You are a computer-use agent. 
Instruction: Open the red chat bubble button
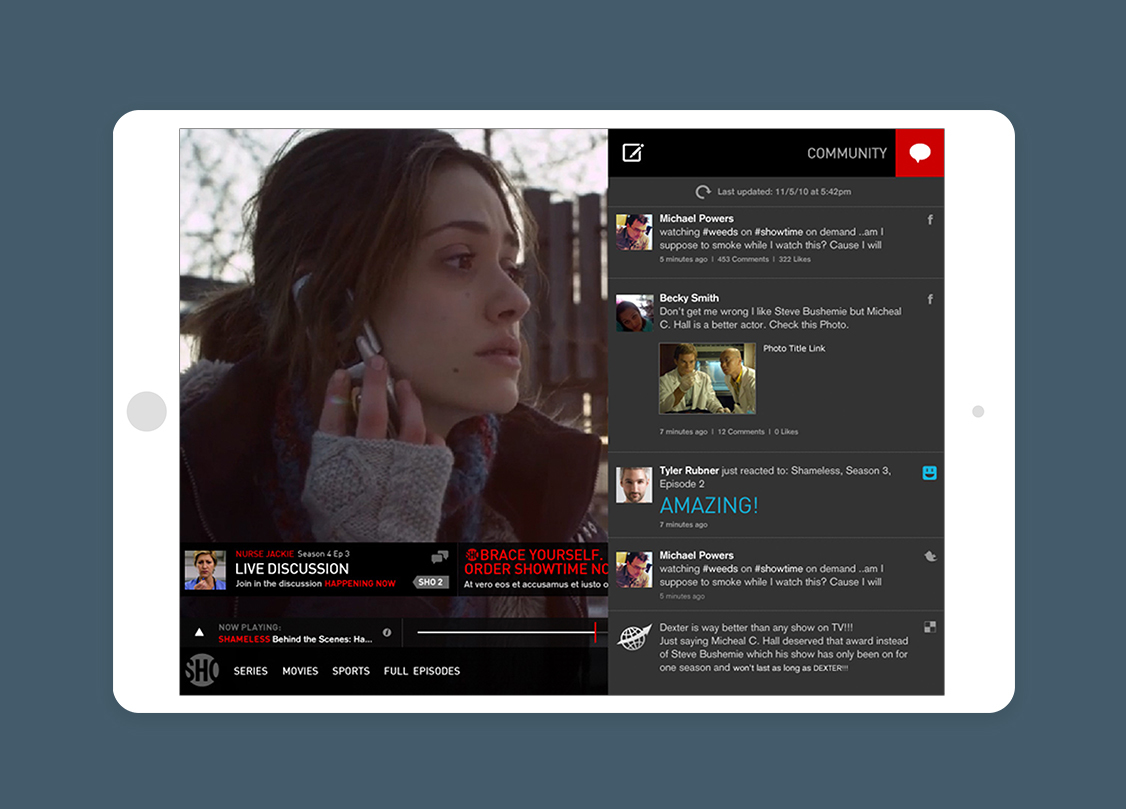point(920,153)
